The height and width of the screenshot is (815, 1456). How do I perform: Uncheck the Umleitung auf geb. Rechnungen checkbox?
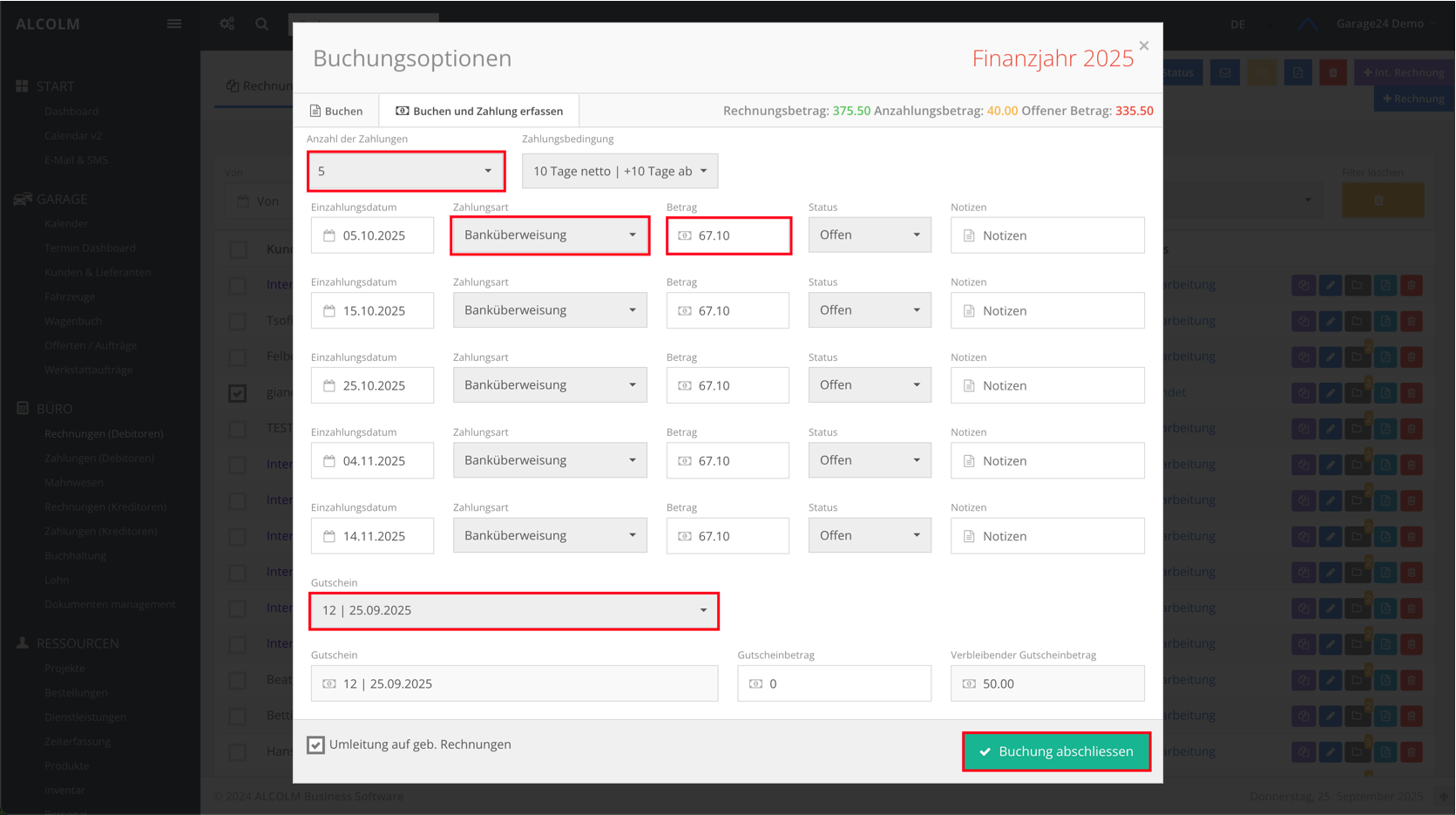tap(315, 744)
